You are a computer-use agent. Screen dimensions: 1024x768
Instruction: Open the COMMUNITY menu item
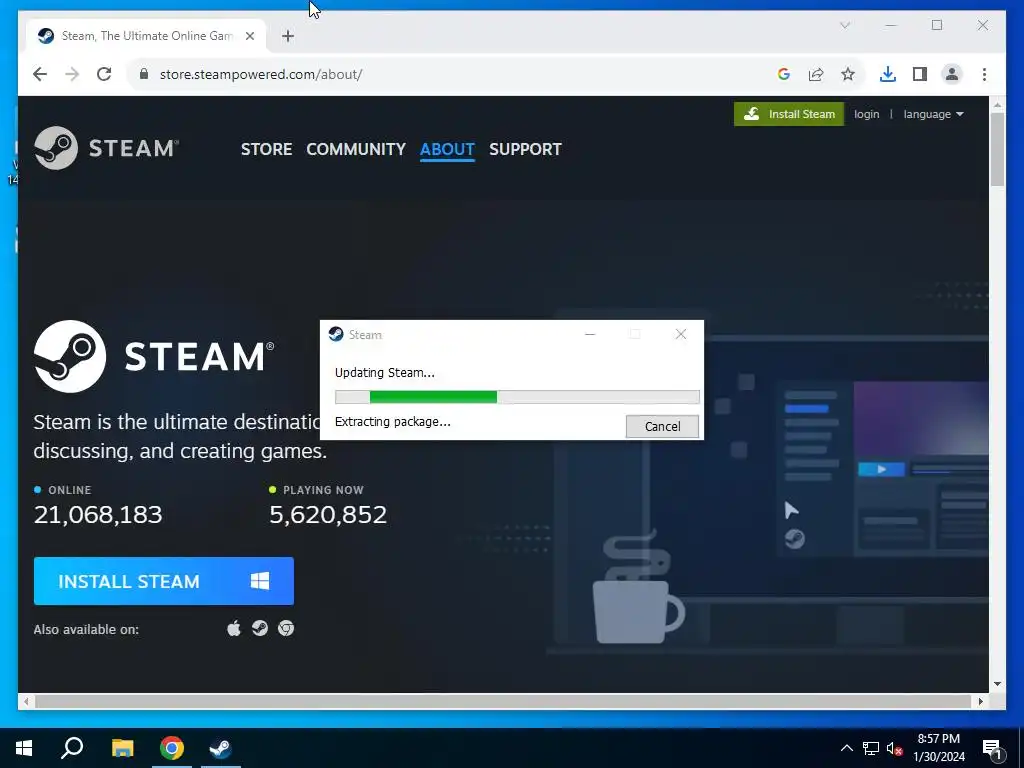click(356, 149)
